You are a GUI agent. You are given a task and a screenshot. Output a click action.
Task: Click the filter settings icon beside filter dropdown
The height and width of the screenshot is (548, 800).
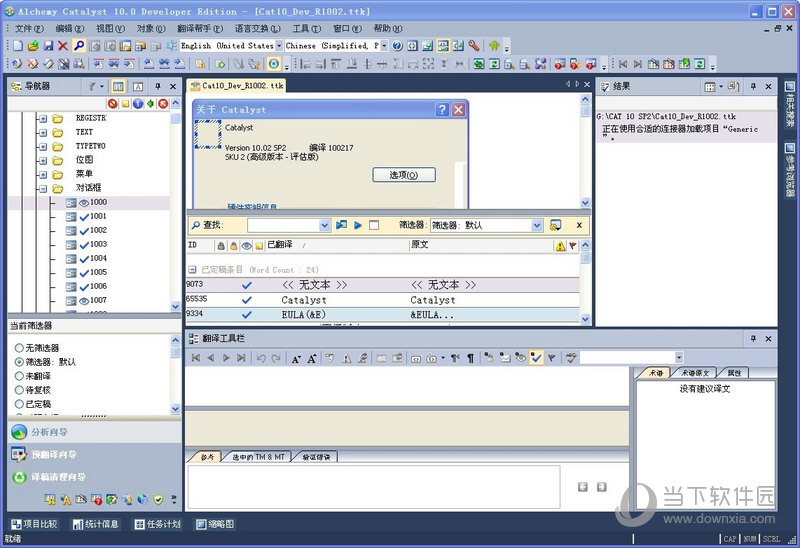coord(555,225)
